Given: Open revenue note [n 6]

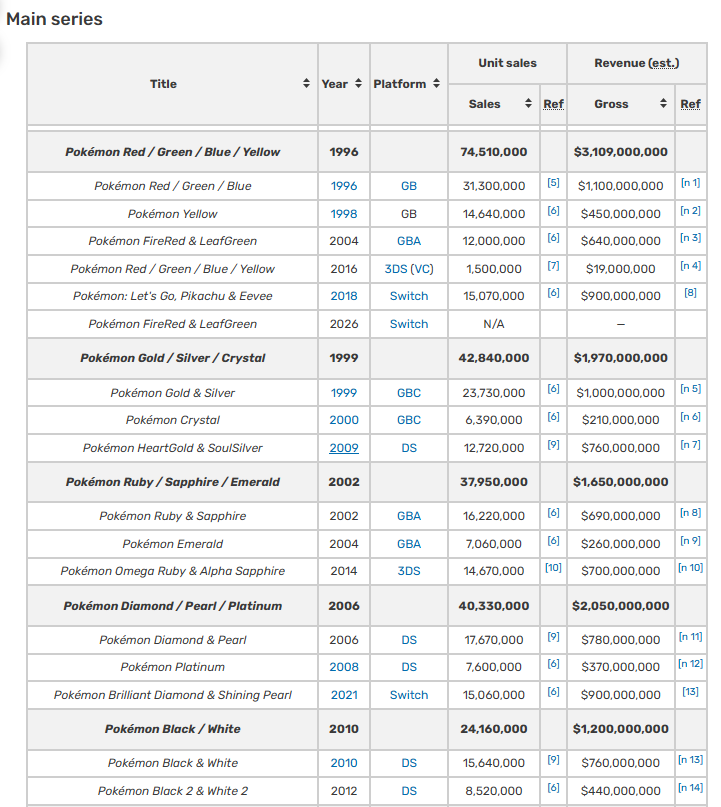Looking at the screenshot, I should point(690,417).
